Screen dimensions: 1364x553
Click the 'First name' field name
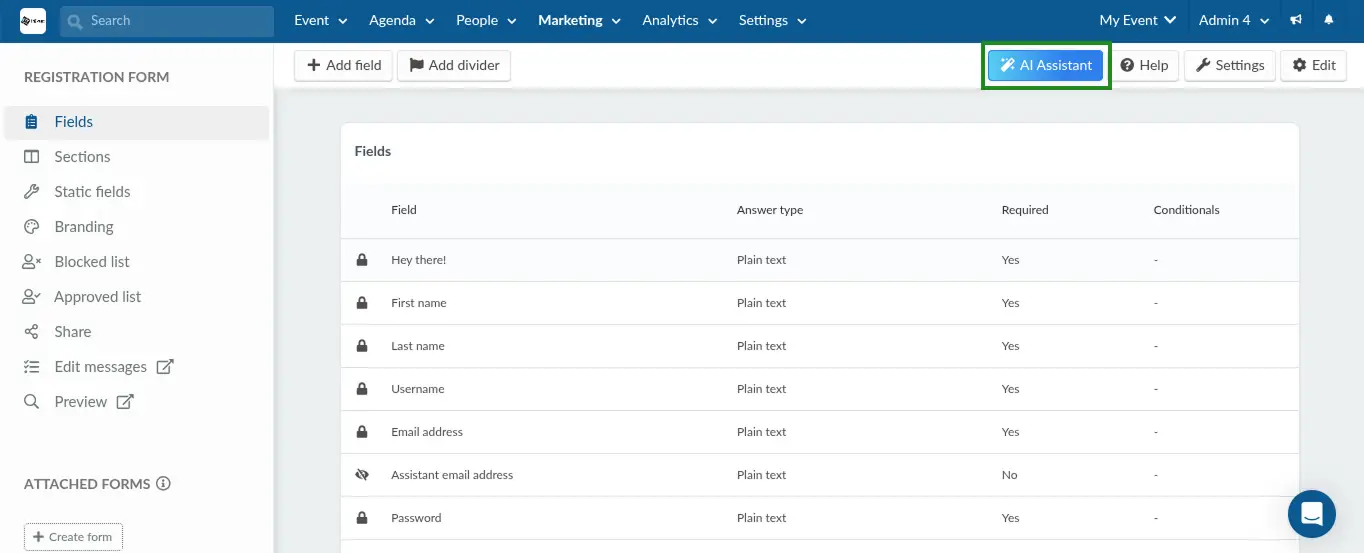click(419, 303)
